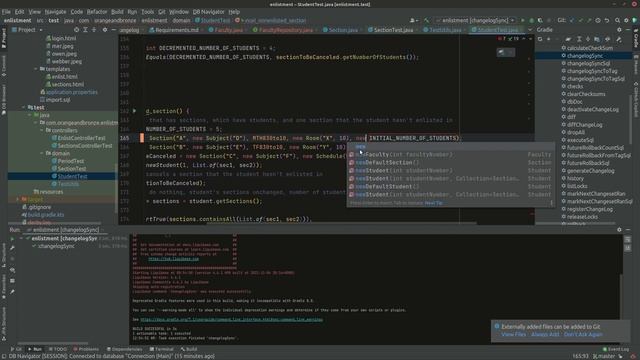Click the Debug bug icon in the toolbar

(531, 20)
